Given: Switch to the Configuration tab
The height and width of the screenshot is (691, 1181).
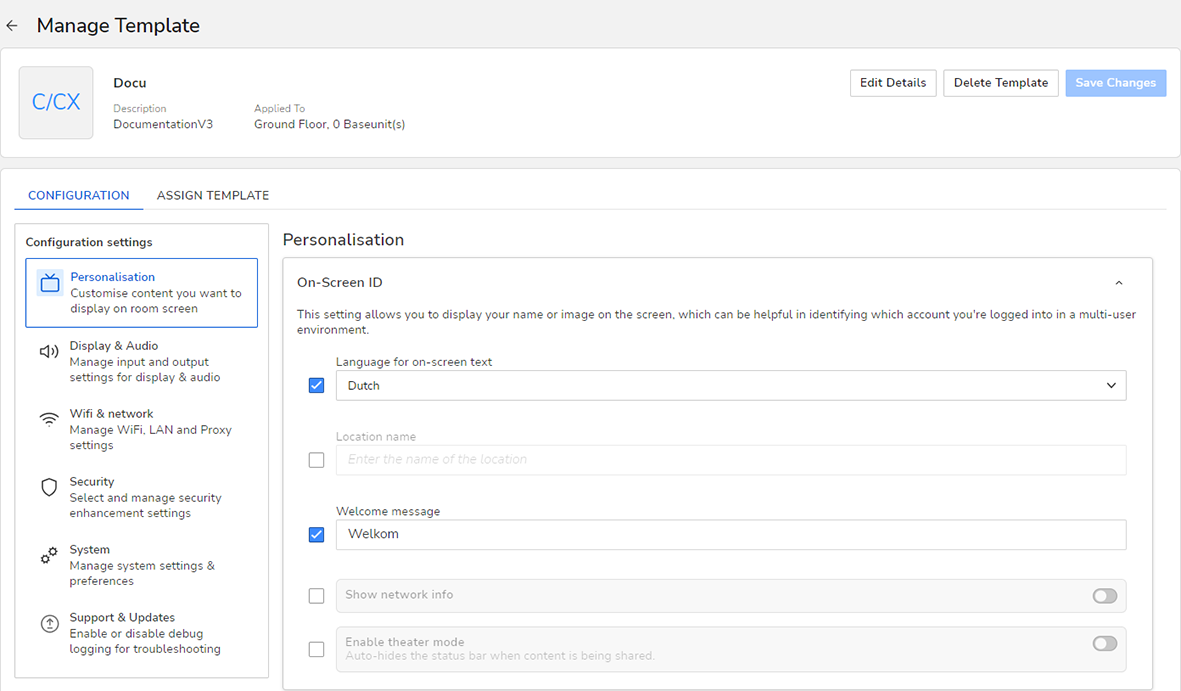Looking at the screenshot, I should 78,195.
